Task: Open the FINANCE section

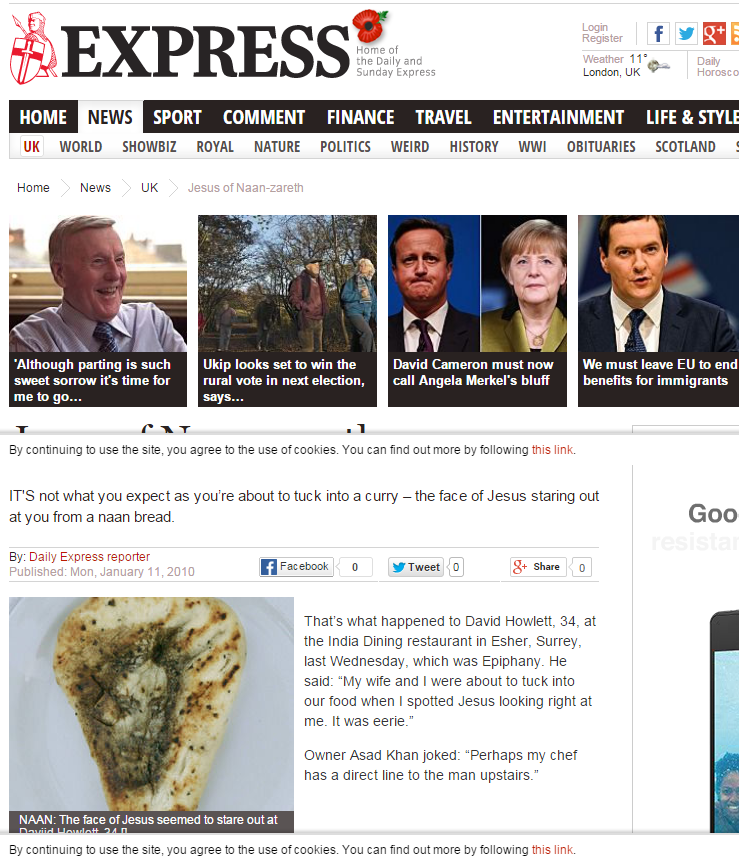Action: (360, 117)
